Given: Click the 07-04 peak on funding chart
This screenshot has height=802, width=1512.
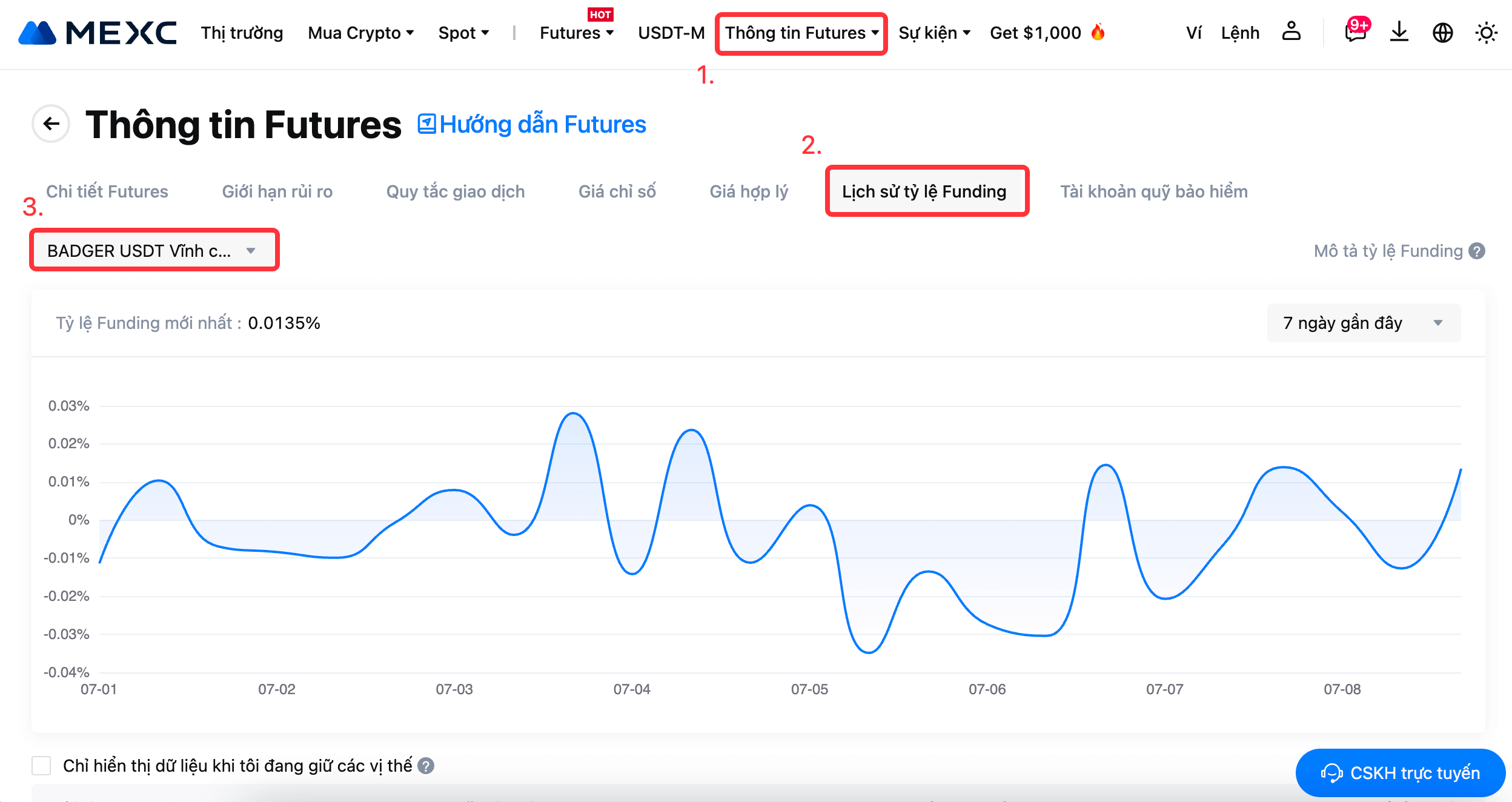Looking at the screenshot, I should 691,431.
